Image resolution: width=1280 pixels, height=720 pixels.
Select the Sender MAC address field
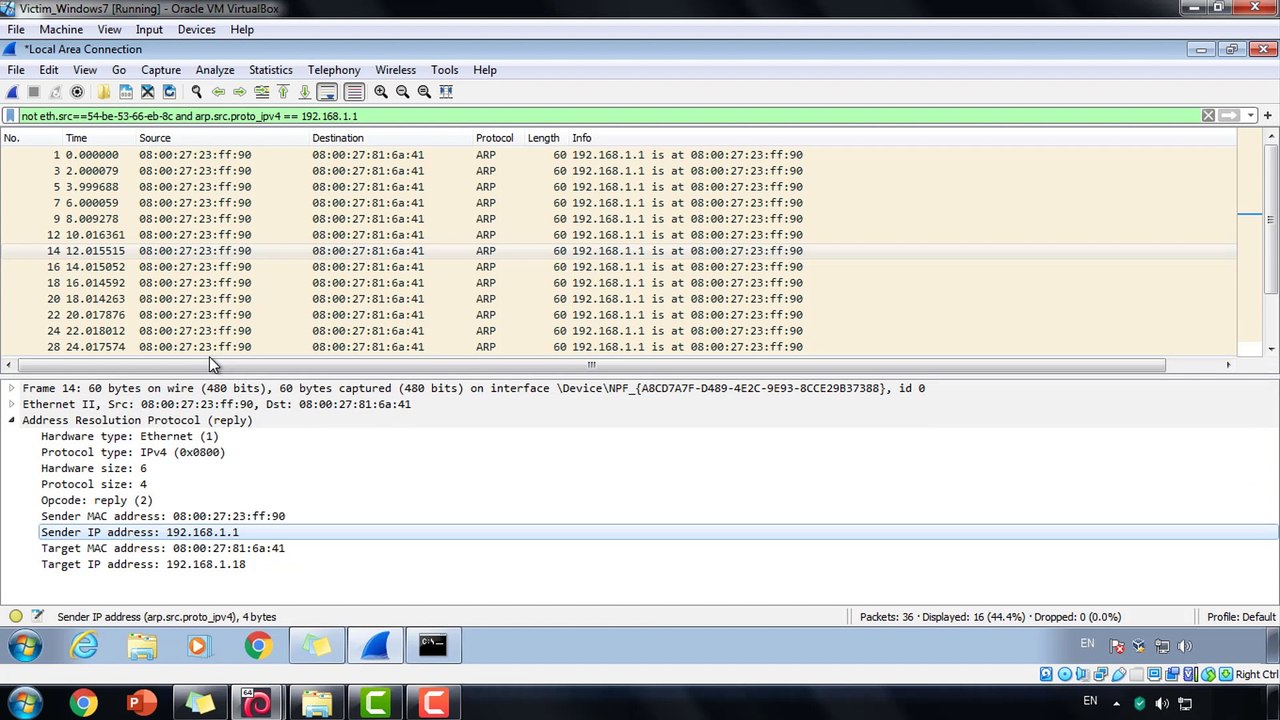click(x=163, y=516)
